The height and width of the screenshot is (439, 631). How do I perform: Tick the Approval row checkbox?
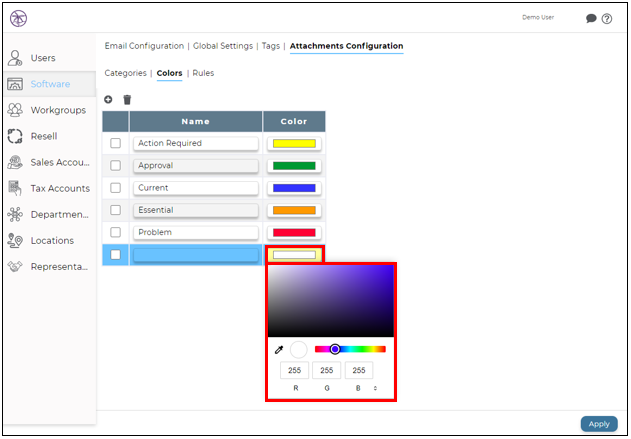coord(115,165)
